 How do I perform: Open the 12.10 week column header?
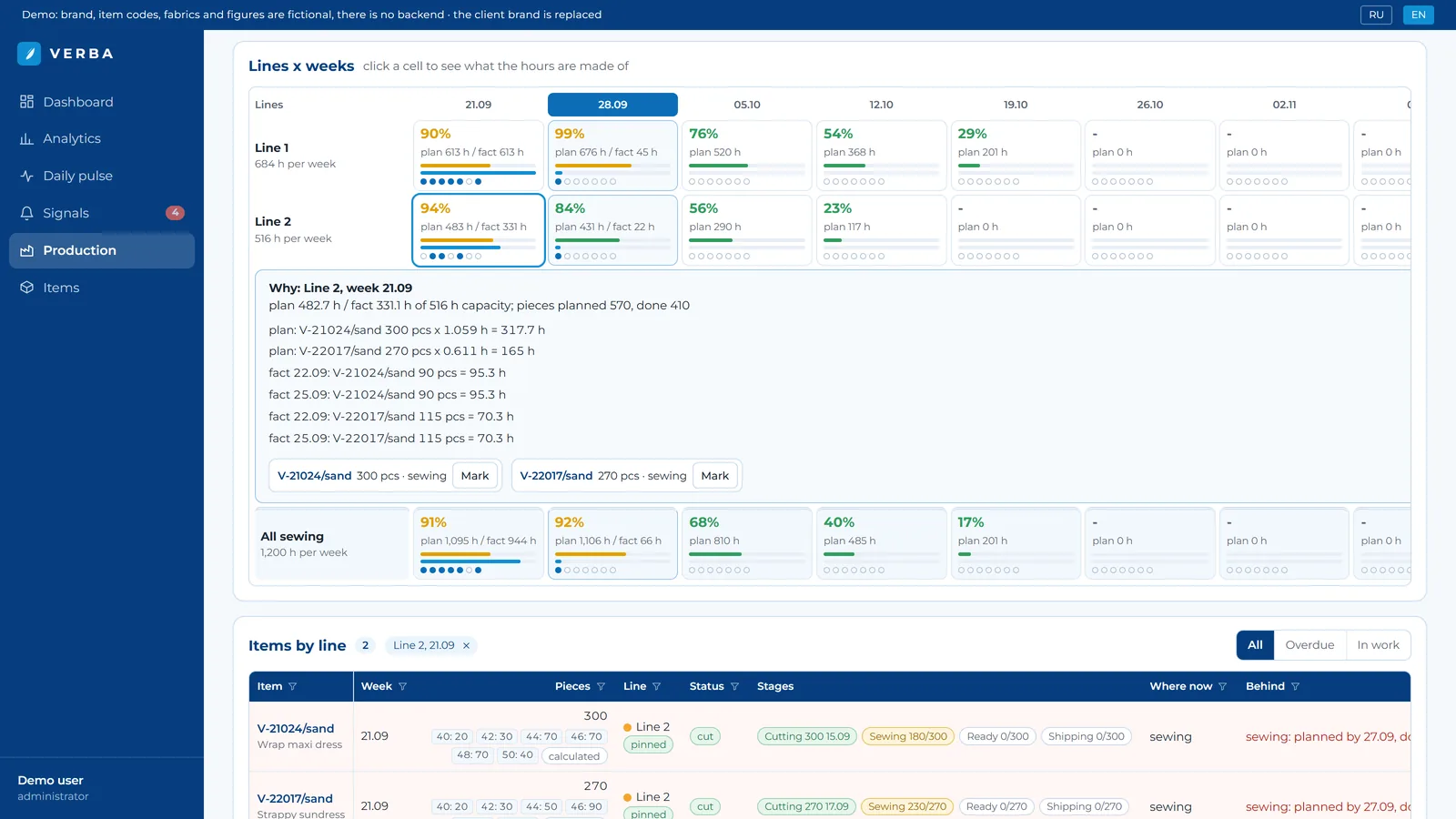881,105
